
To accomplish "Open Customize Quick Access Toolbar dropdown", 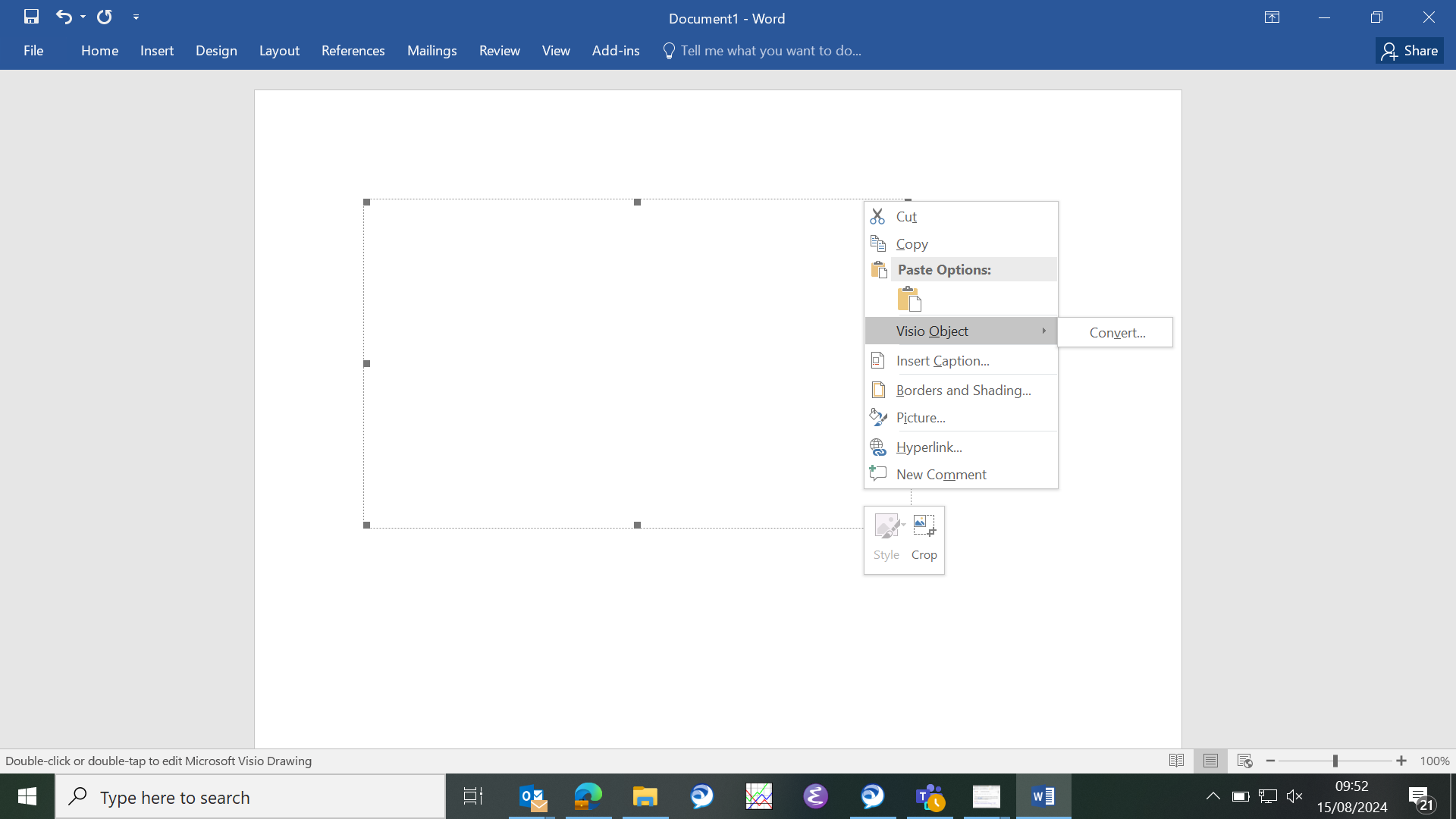I will click(136, 17).
